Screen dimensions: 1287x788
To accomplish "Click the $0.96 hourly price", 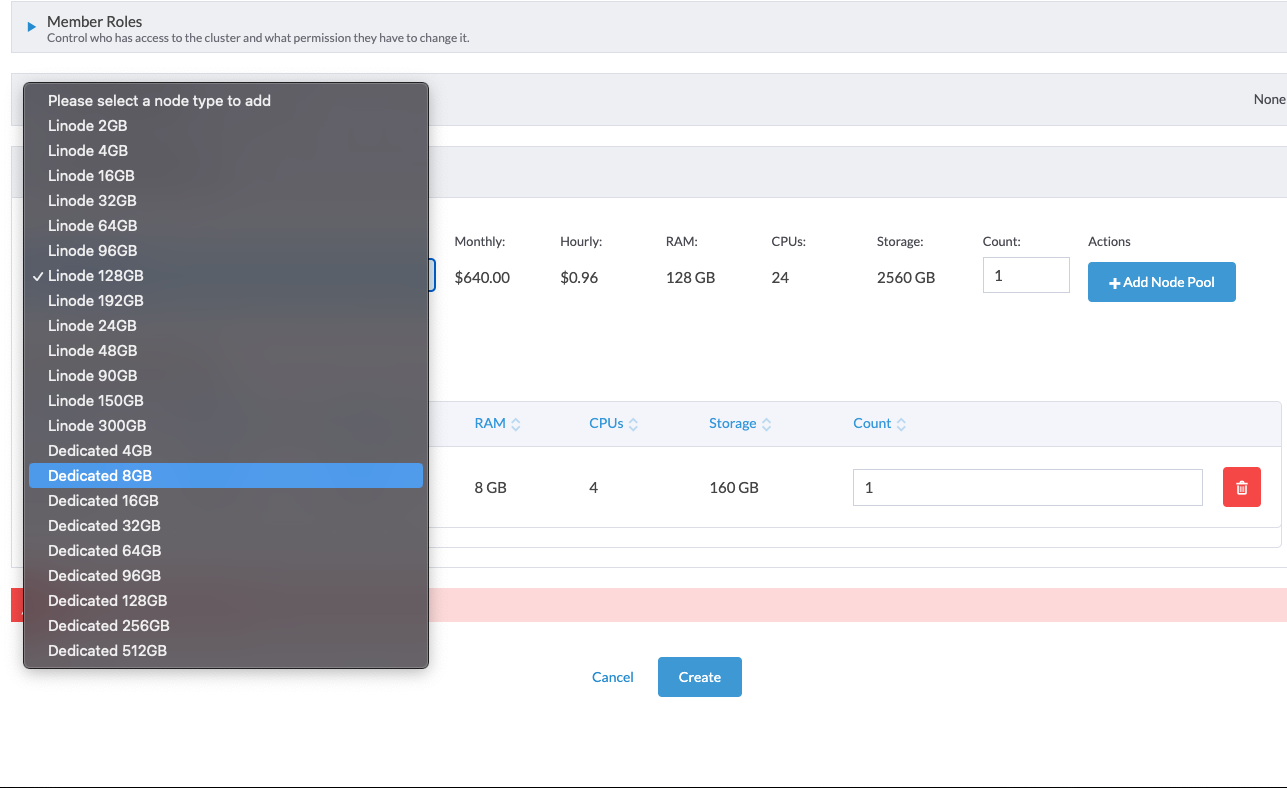I will 579,277.
